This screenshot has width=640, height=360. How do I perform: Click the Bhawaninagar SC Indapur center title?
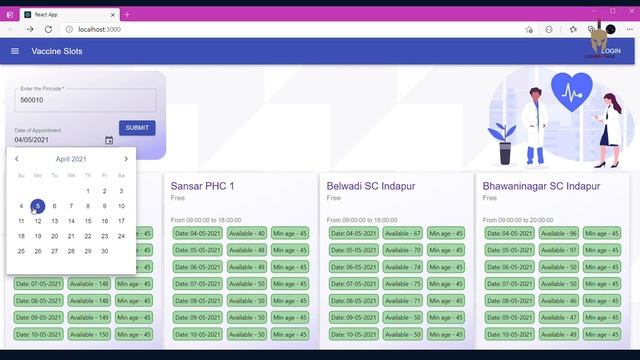click(541, 186)
